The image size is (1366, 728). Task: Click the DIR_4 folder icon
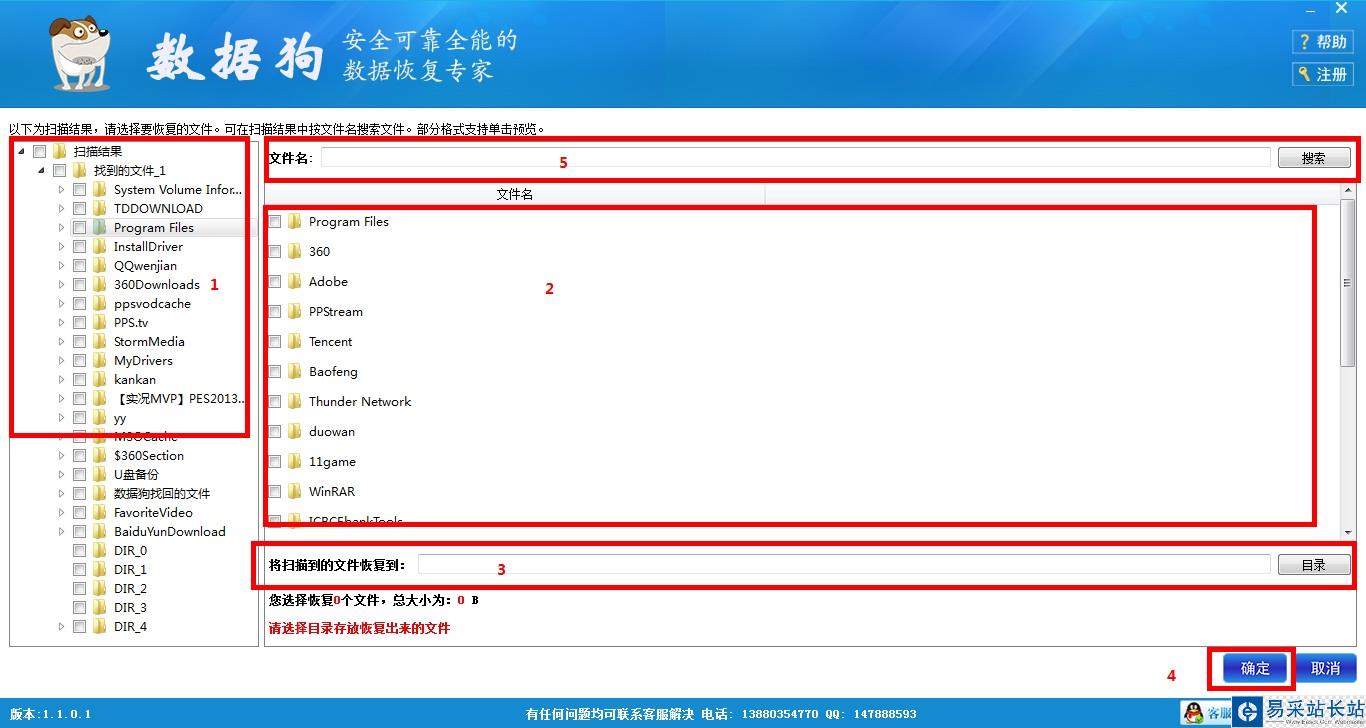click(99, 627)
